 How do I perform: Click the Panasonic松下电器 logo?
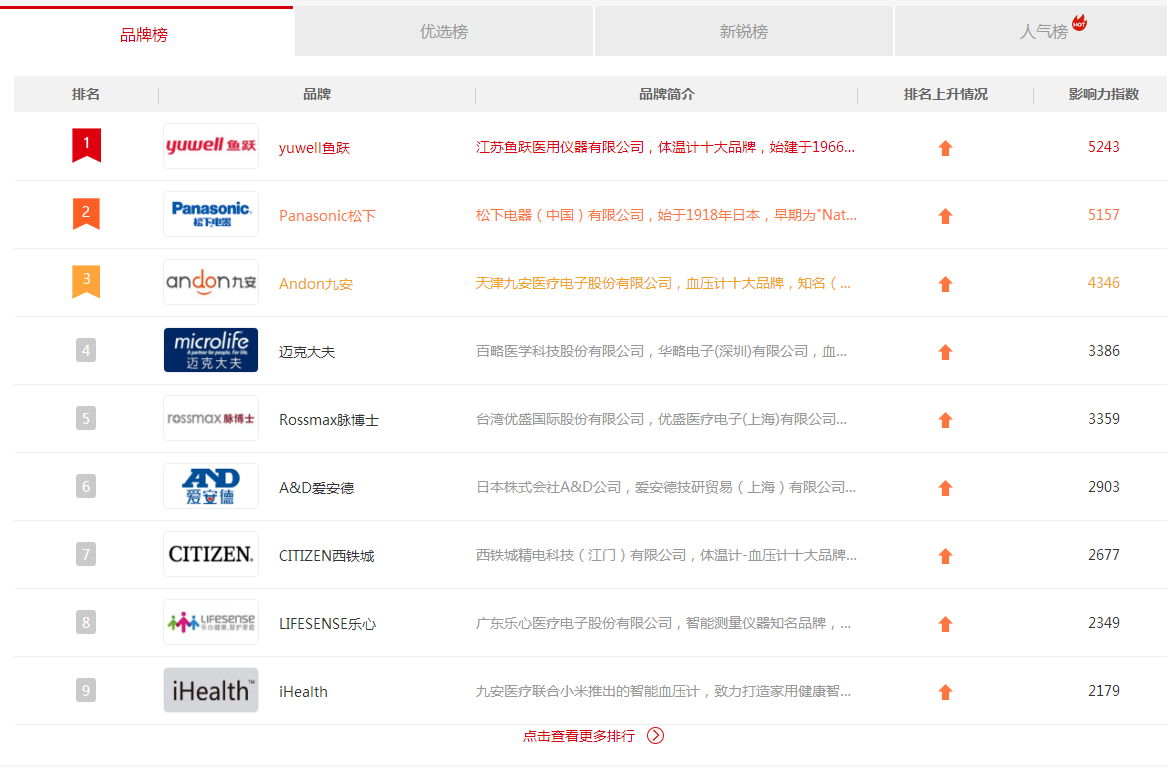(211, 214)
